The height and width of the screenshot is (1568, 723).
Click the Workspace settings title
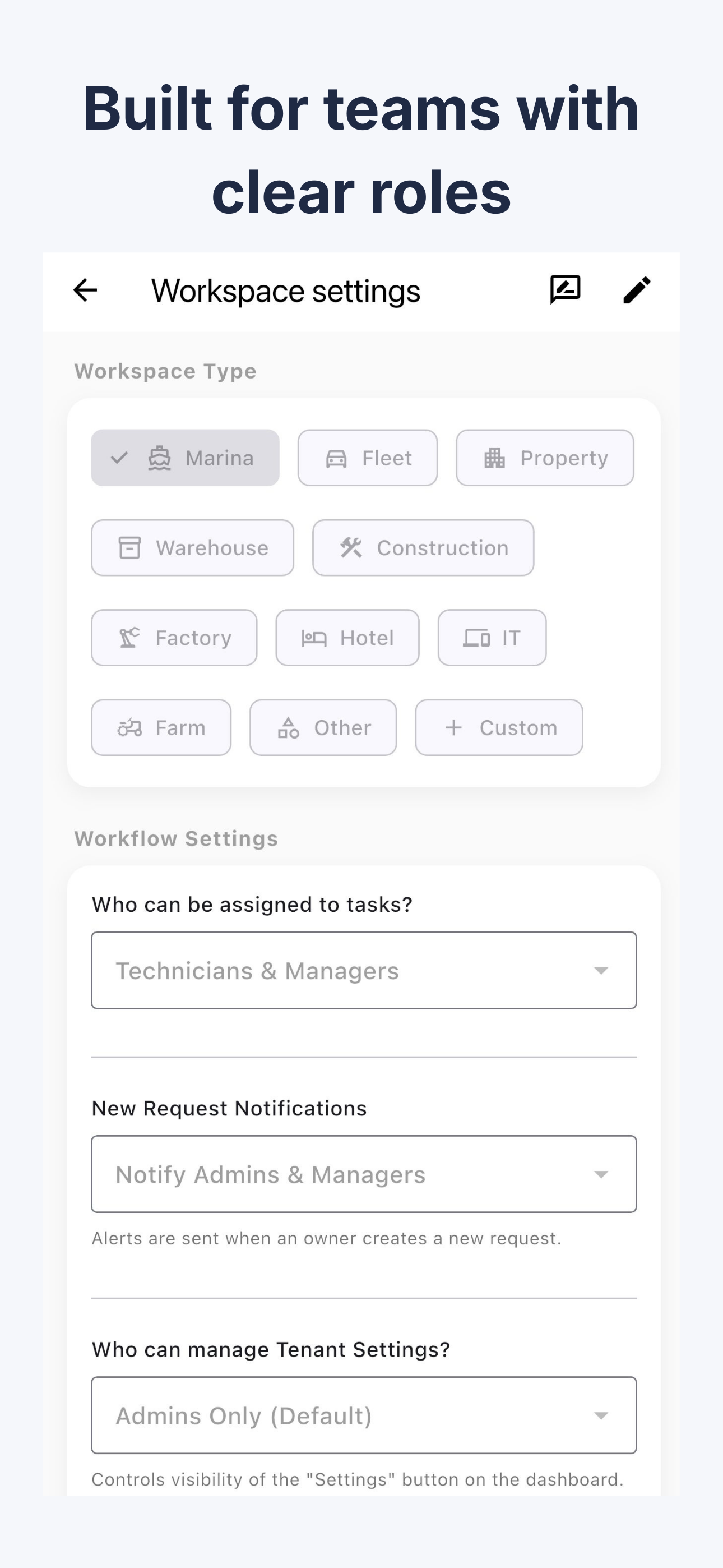click(285, 290)
